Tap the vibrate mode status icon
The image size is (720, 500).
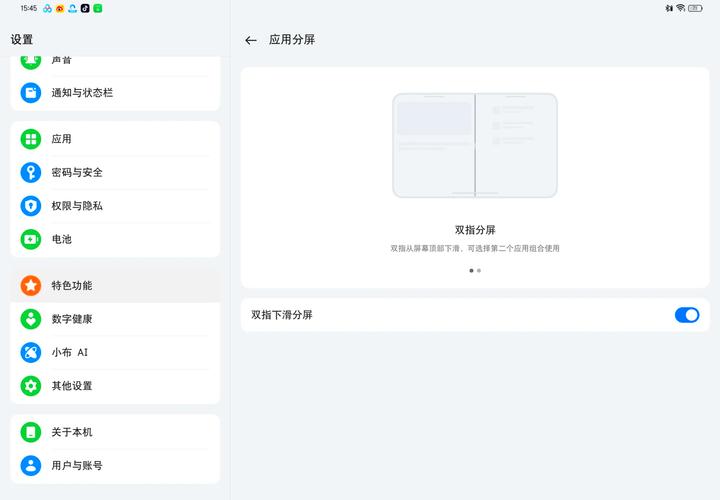point(669,8)
